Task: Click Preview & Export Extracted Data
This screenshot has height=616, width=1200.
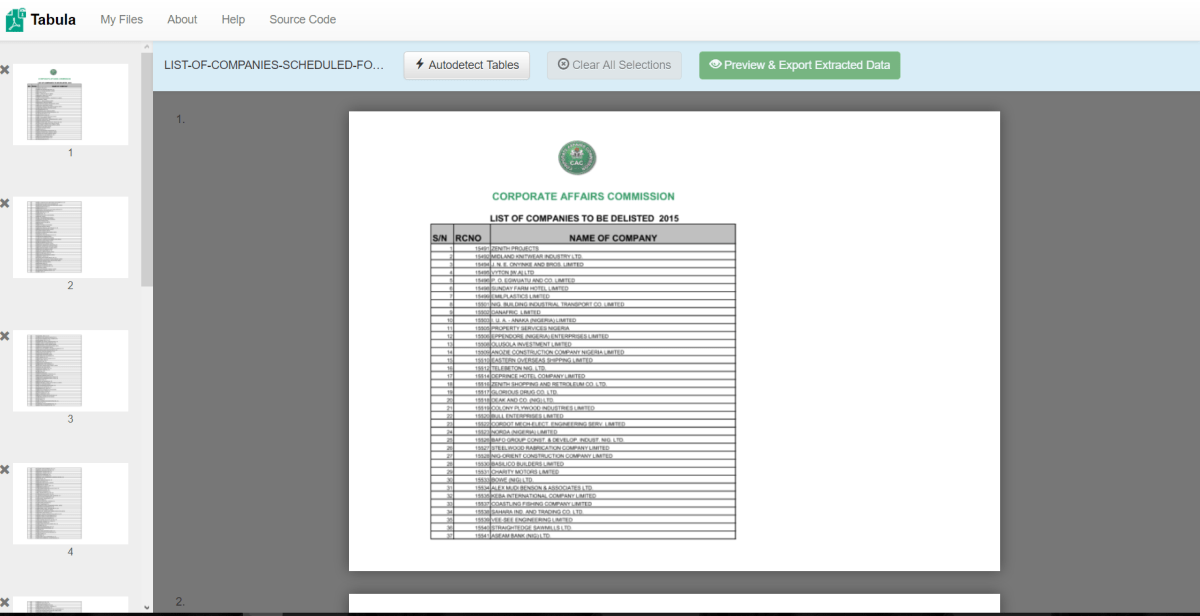Action: 799,65
